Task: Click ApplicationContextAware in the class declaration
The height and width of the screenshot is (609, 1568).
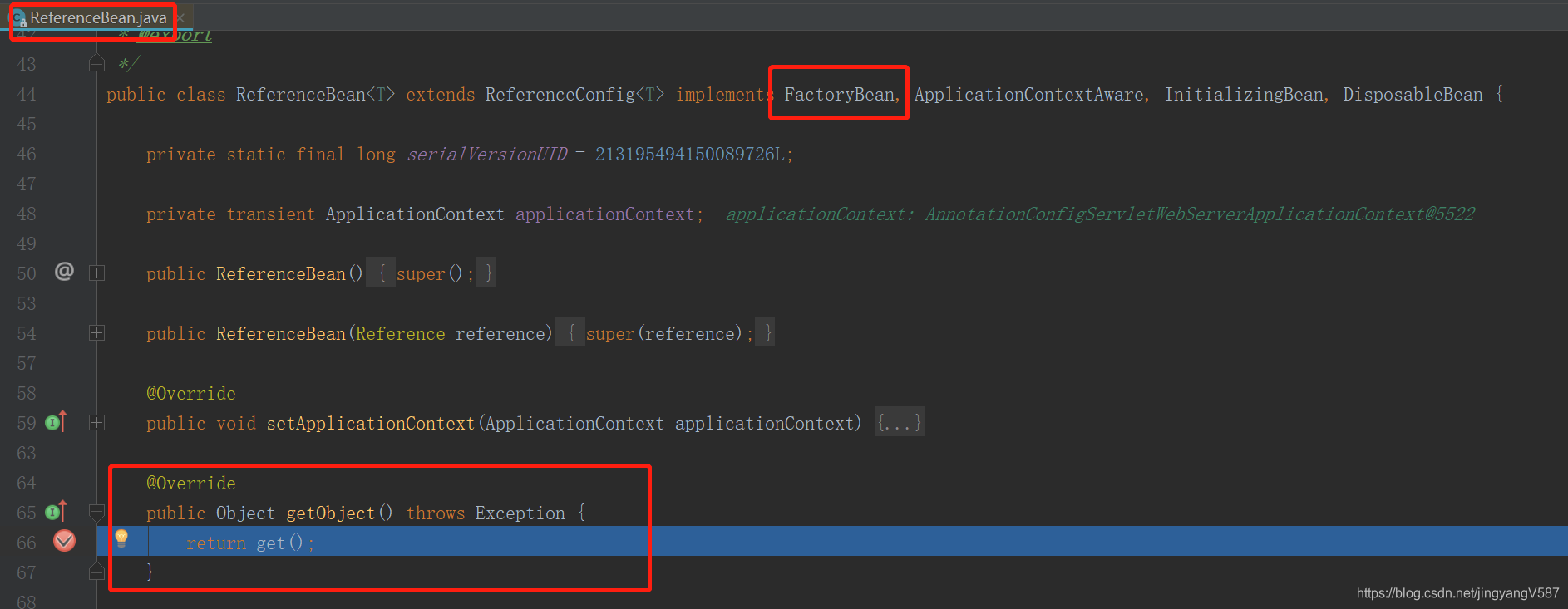Action: [x=1028, y=95]
